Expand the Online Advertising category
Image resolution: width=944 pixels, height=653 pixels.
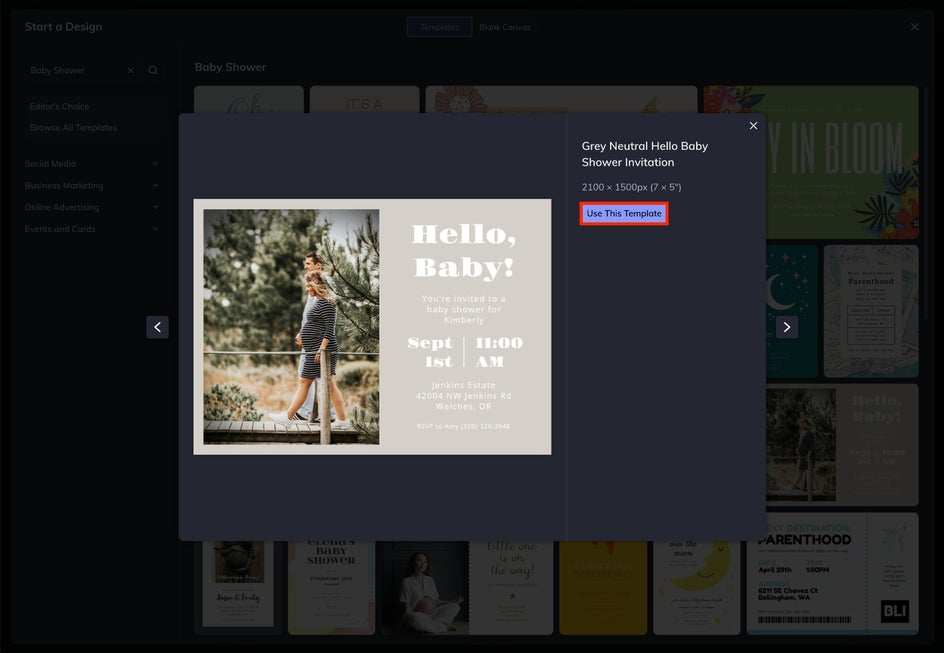pos(92,207)
